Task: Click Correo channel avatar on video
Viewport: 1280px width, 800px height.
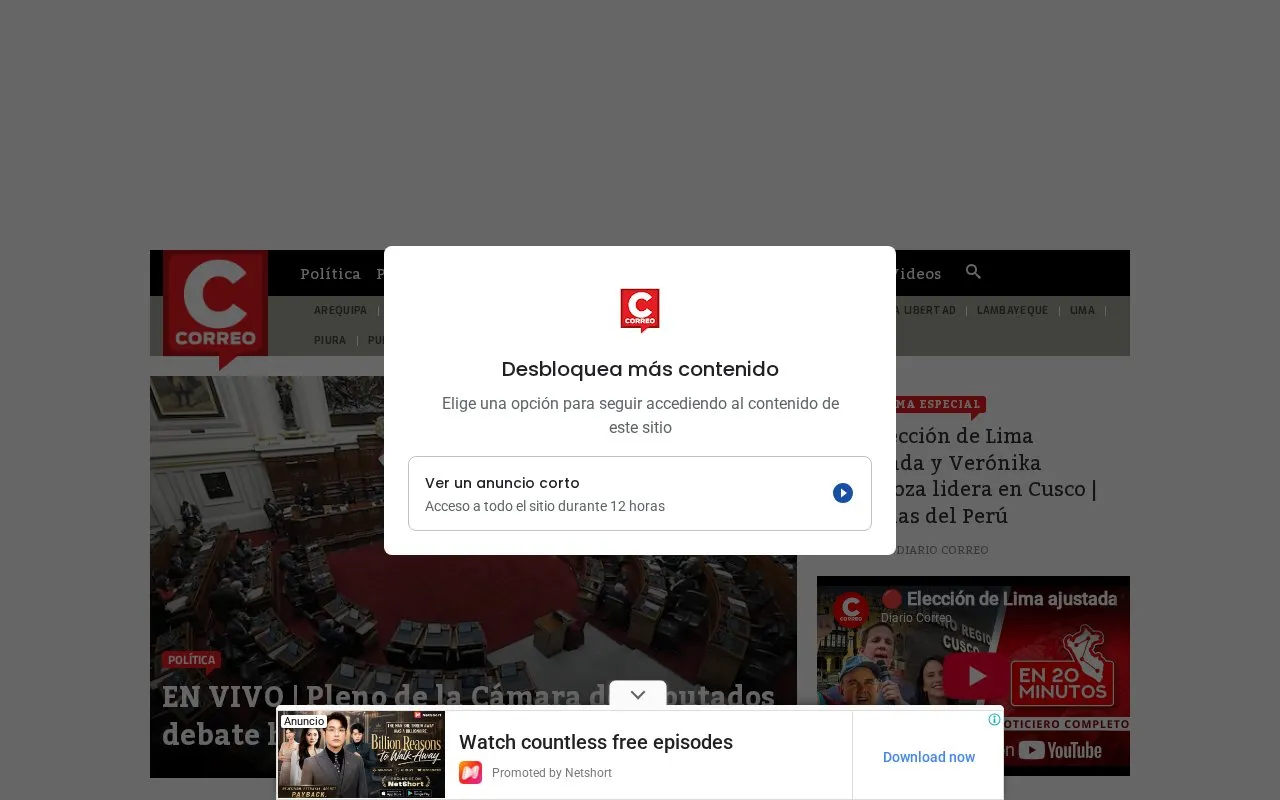Action: click(x=851, y=609)
